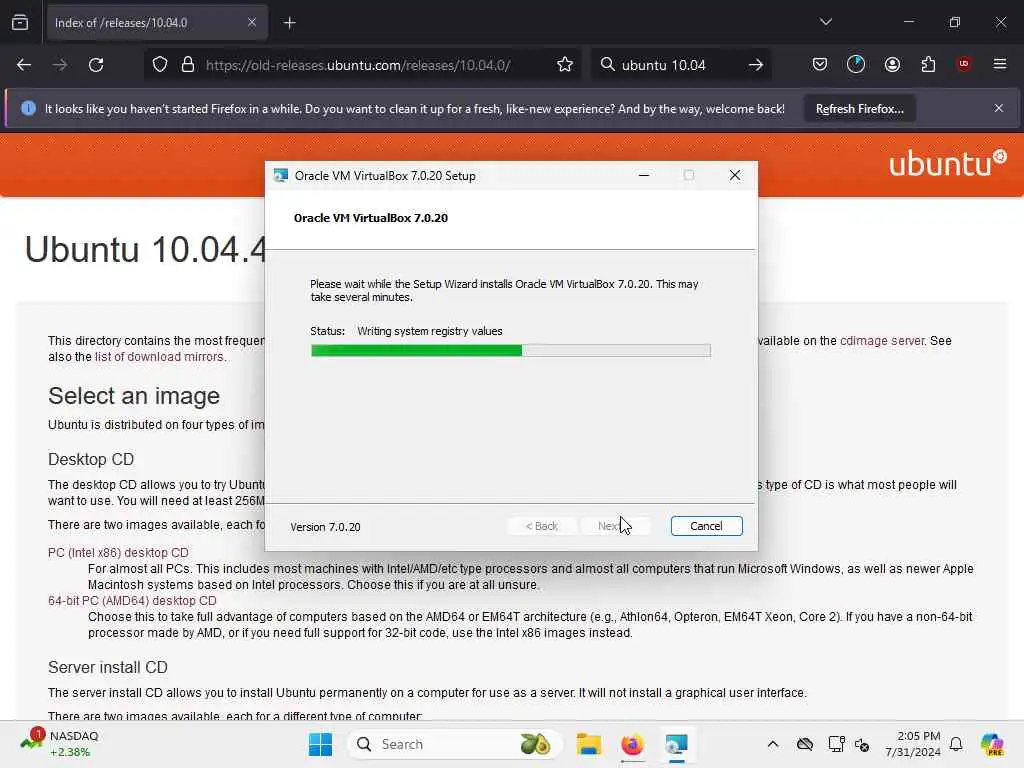Reload the page in Firefox
This screenshot has width=1024, height=768.
(96, 65)
